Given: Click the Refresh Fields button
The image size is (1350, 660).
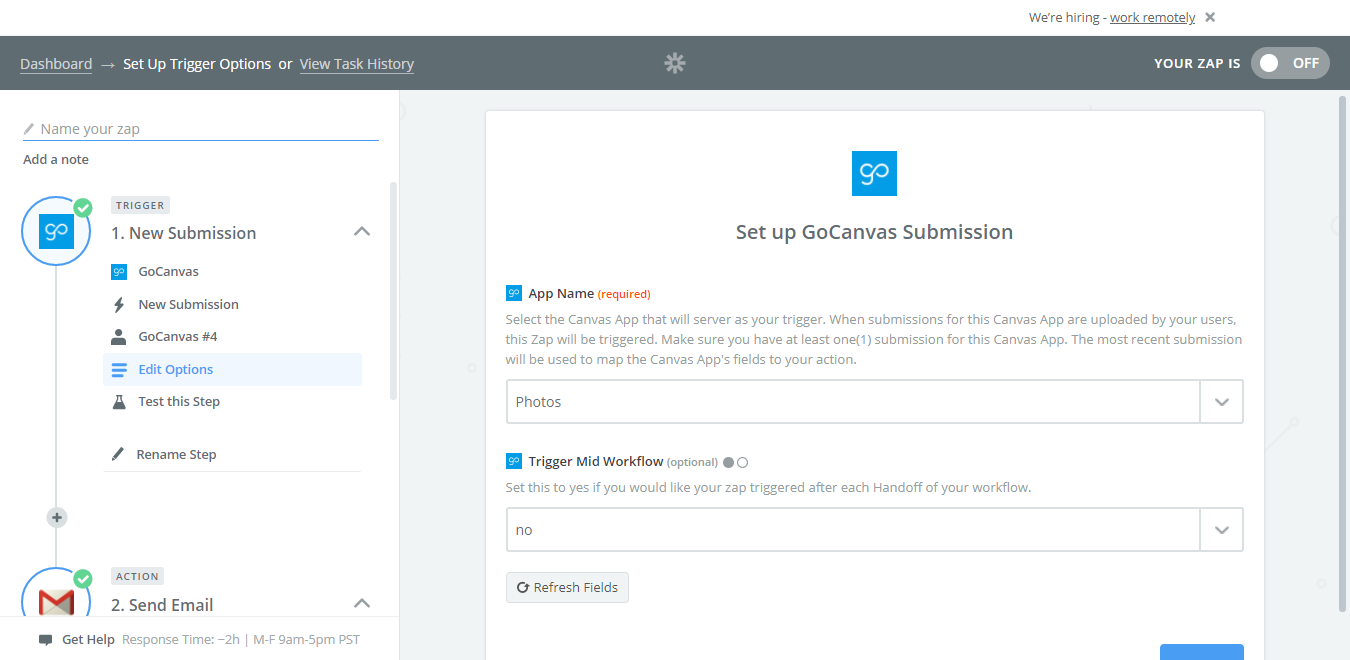Looking at the screenshot, I should pyautogui.click(x=567, y=588).
